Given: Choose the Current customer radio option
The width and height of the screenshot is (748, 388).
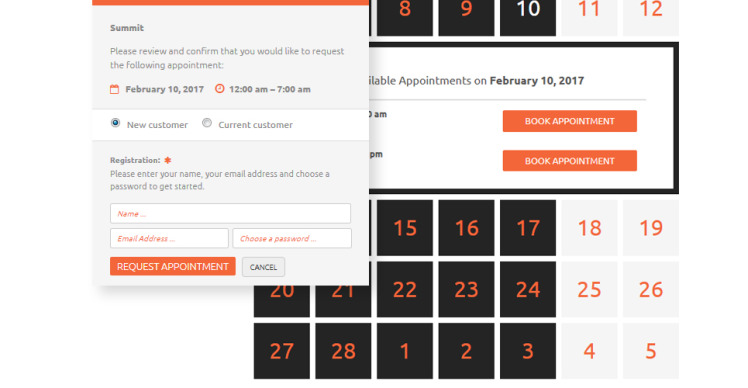Looking at the screenshot, I should pos(207,123).
